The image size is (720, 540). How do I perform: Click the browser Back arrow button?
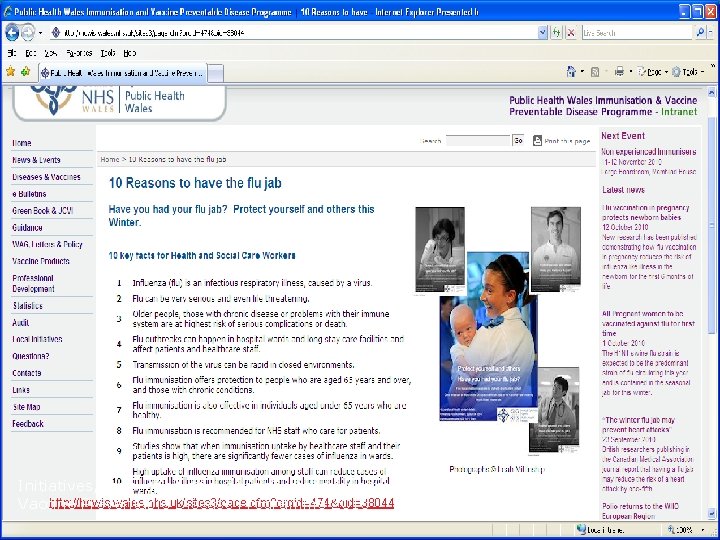coord(12,33)
